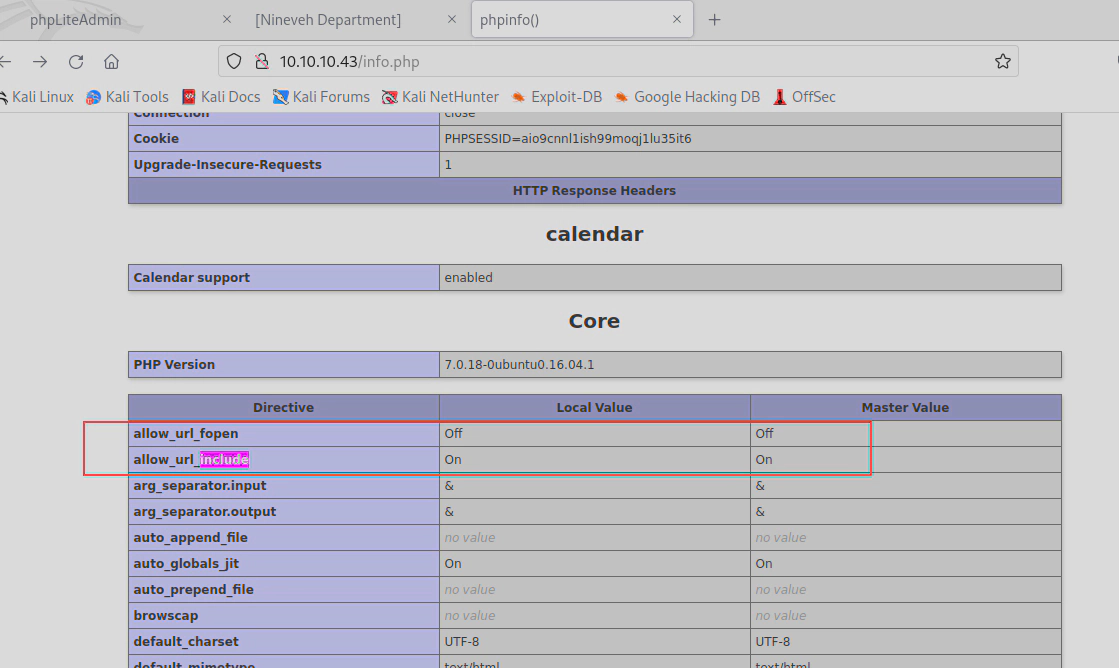Viewport: 1119px width, 668px height.
Task: Bookmark this page with the star icon
Action: 1002,62
